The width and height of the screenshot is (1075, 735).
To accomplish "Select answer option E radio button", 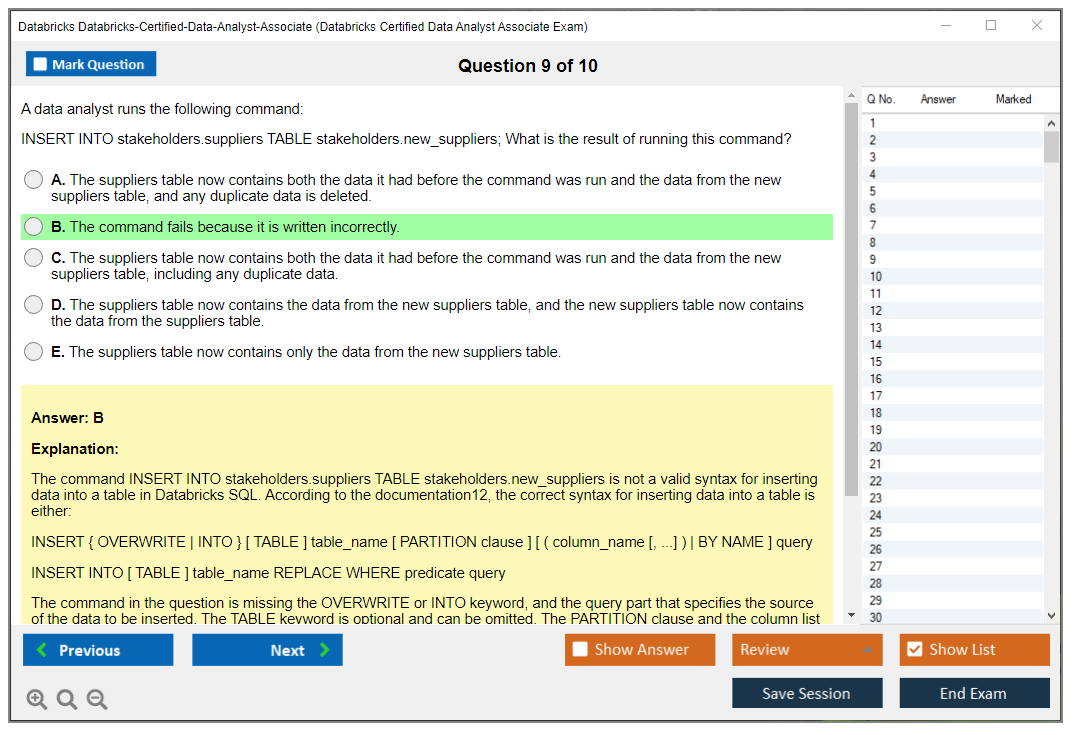I will pyautogui.click(x=31, y=352).
